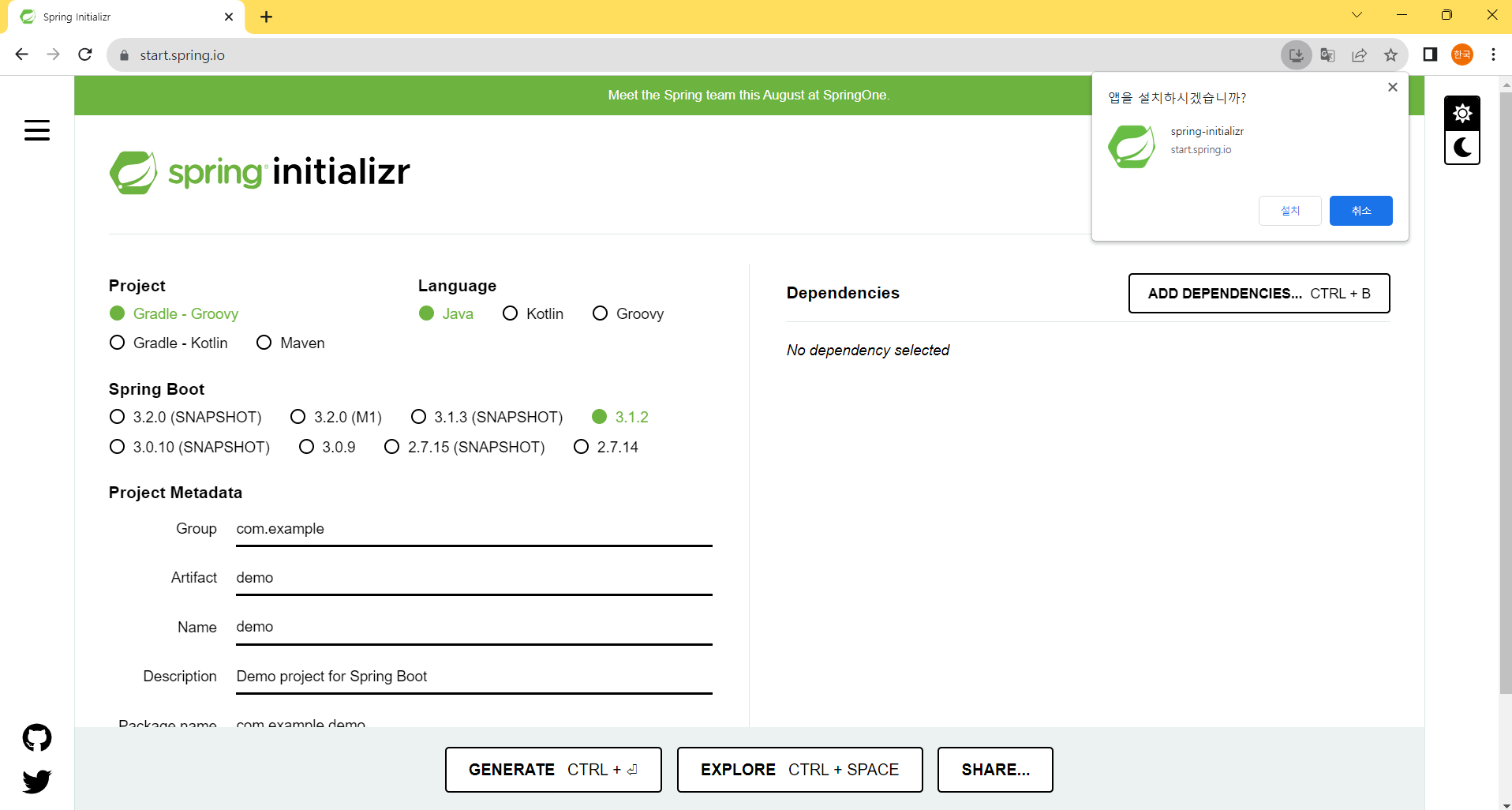Screen dimensions: 1512x810
Task: Click the Generate button
Action: (553, 770)
